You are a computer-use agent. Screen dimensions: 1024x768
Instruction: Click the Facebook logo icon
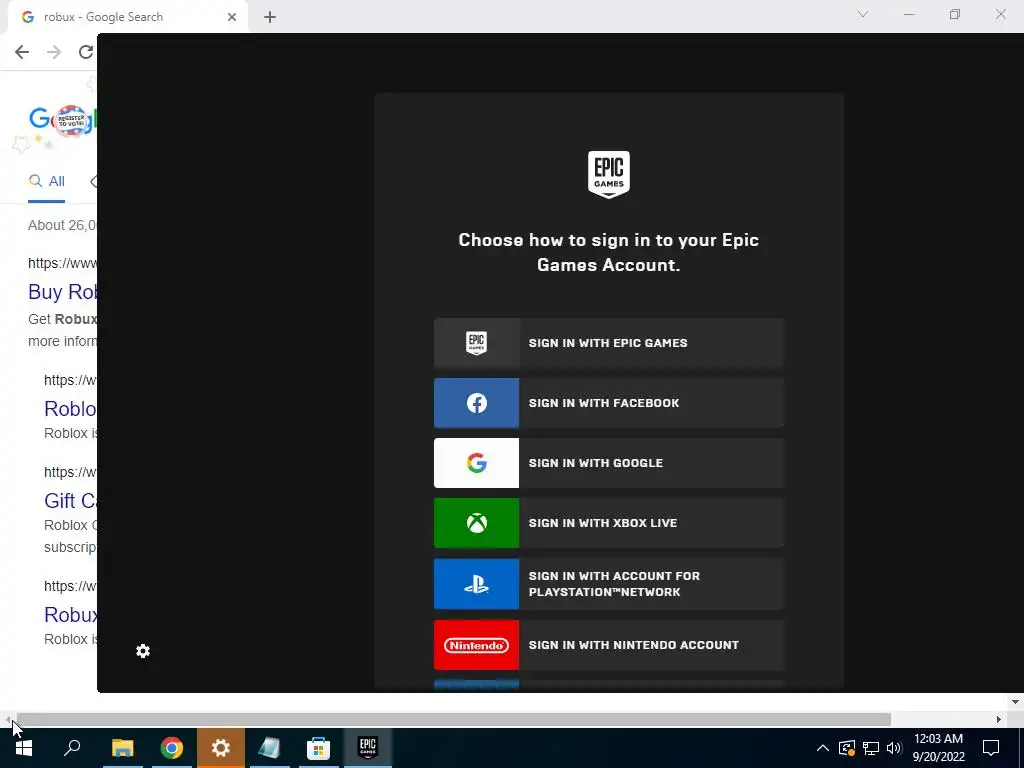pos(476,403)
